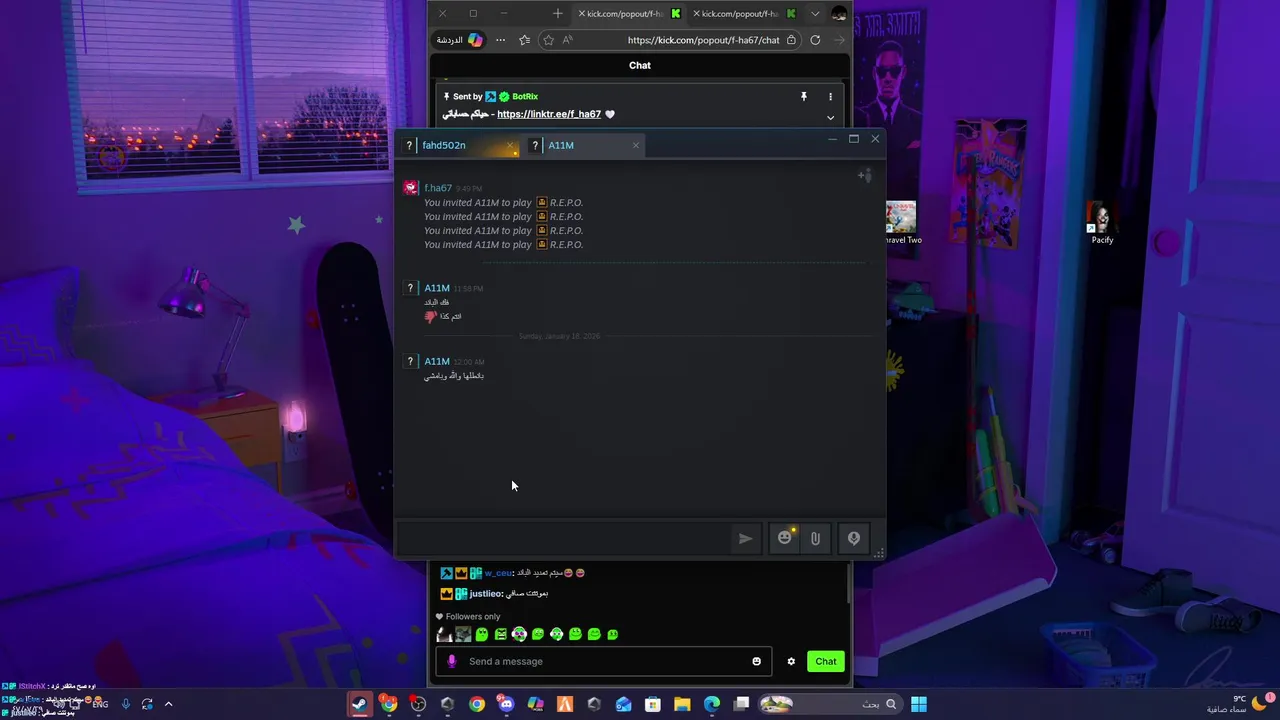Open the linktr.ee/f_ha67 link
Image resolution: width=1280 pixels, height=720 pixels.
[549, 114]
